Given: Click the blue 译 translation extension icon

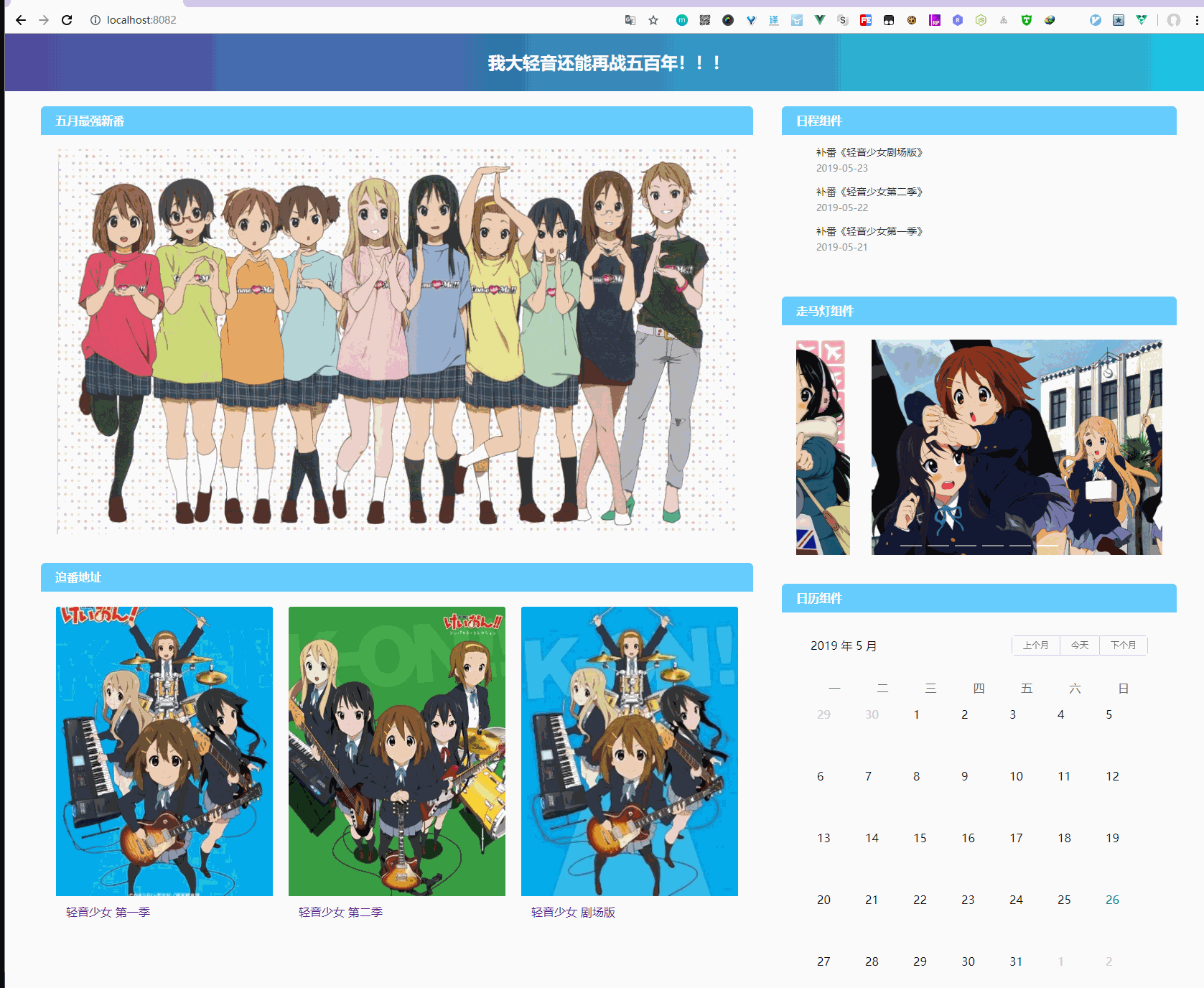Looking at the screenshot, I should click(774, 20).
